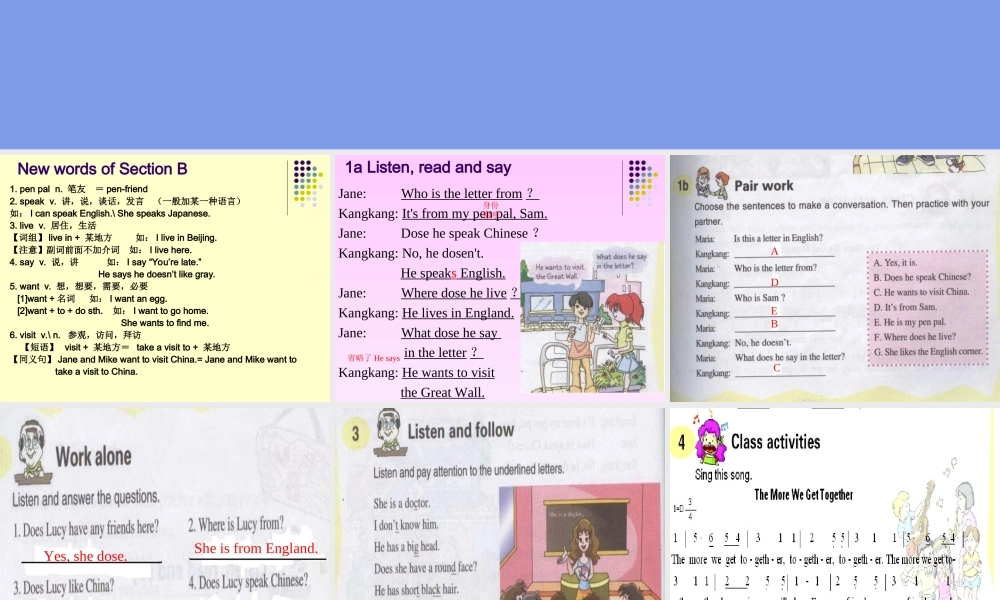Screen dimensions: 1000x600
Task: Click the sentence "I don't know him."
Action: click(406, 525)
